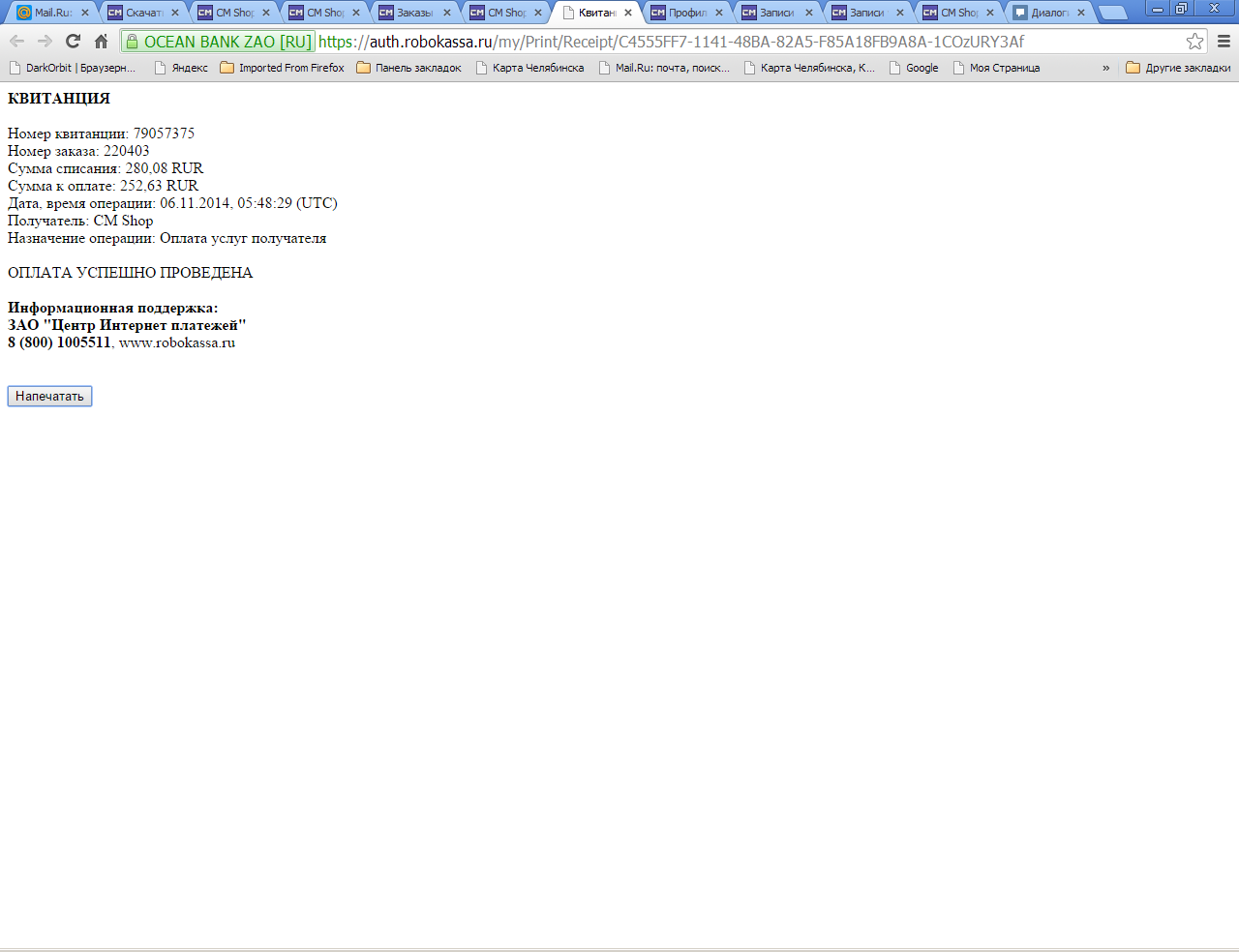The width and height of the screenshot is (1239, 952).
Task: Go forward with the forward arrow
Action: click(45, 41)
